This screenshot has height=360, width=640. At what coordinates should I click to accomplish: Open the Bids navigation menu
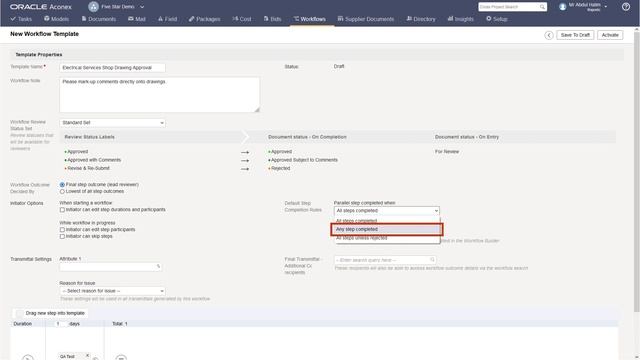coord(273,19)
